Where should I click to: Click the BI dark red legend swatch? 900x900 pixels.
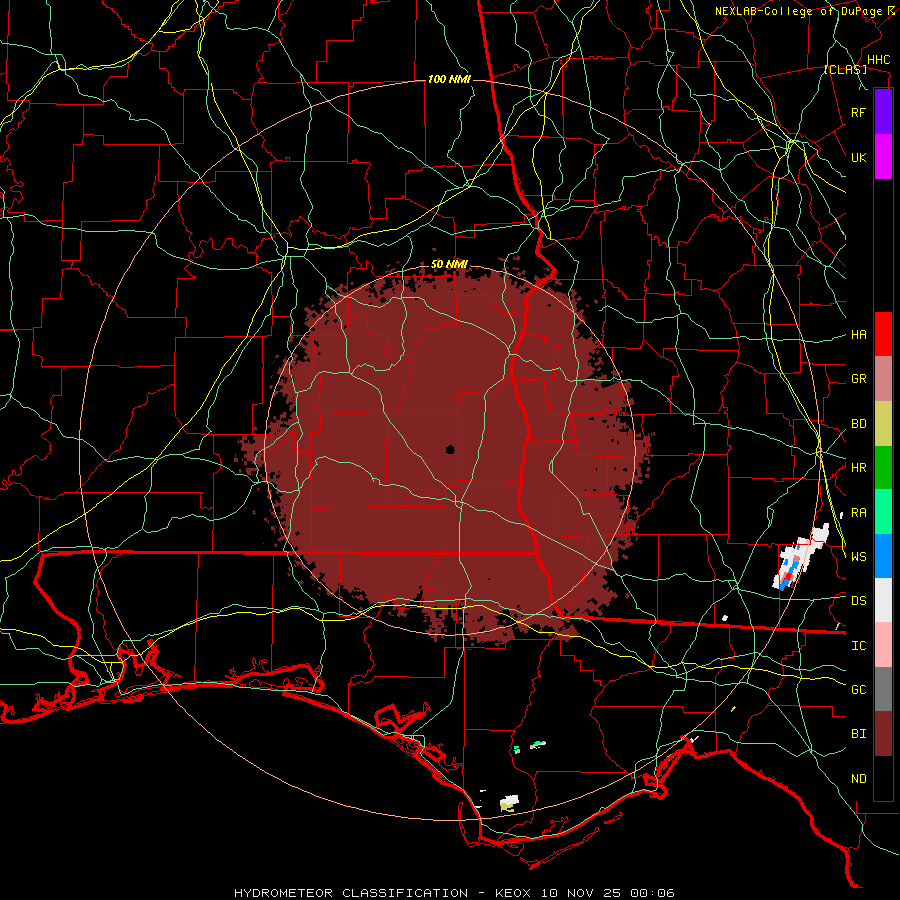point(883,734)
